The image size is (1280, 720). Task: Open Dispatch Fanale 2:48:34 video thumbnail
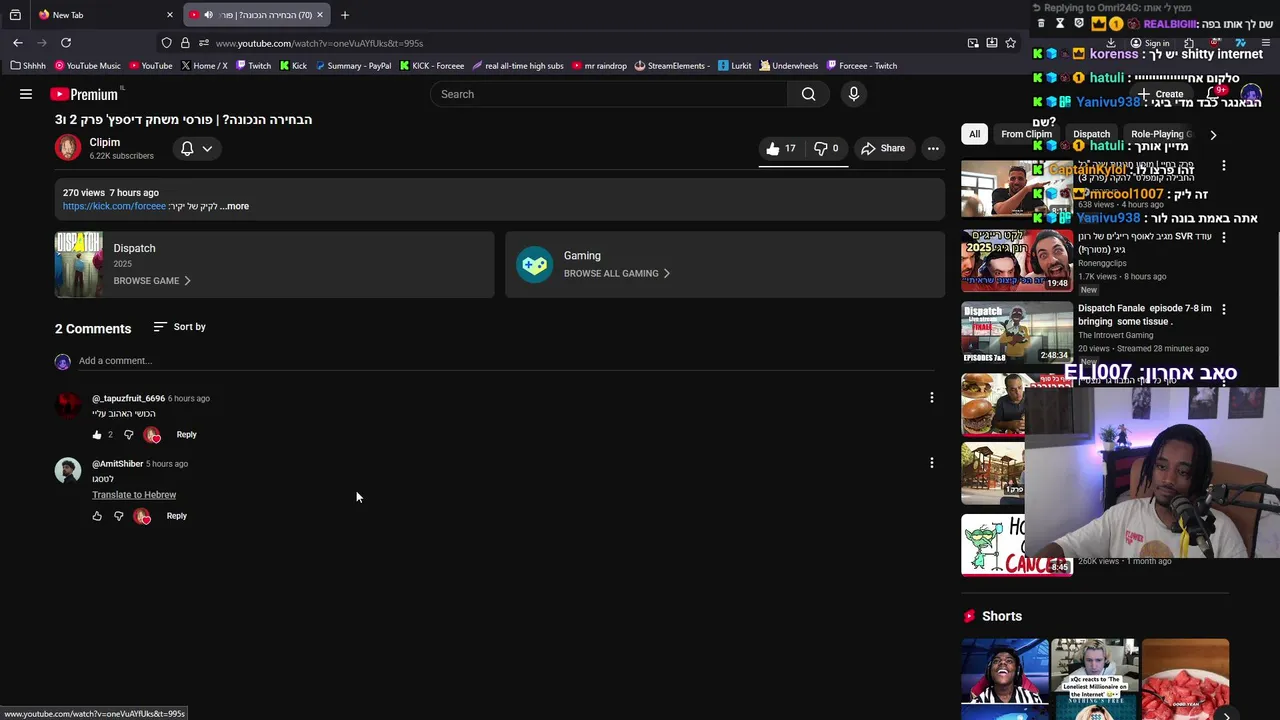[x=1017, y=333]
